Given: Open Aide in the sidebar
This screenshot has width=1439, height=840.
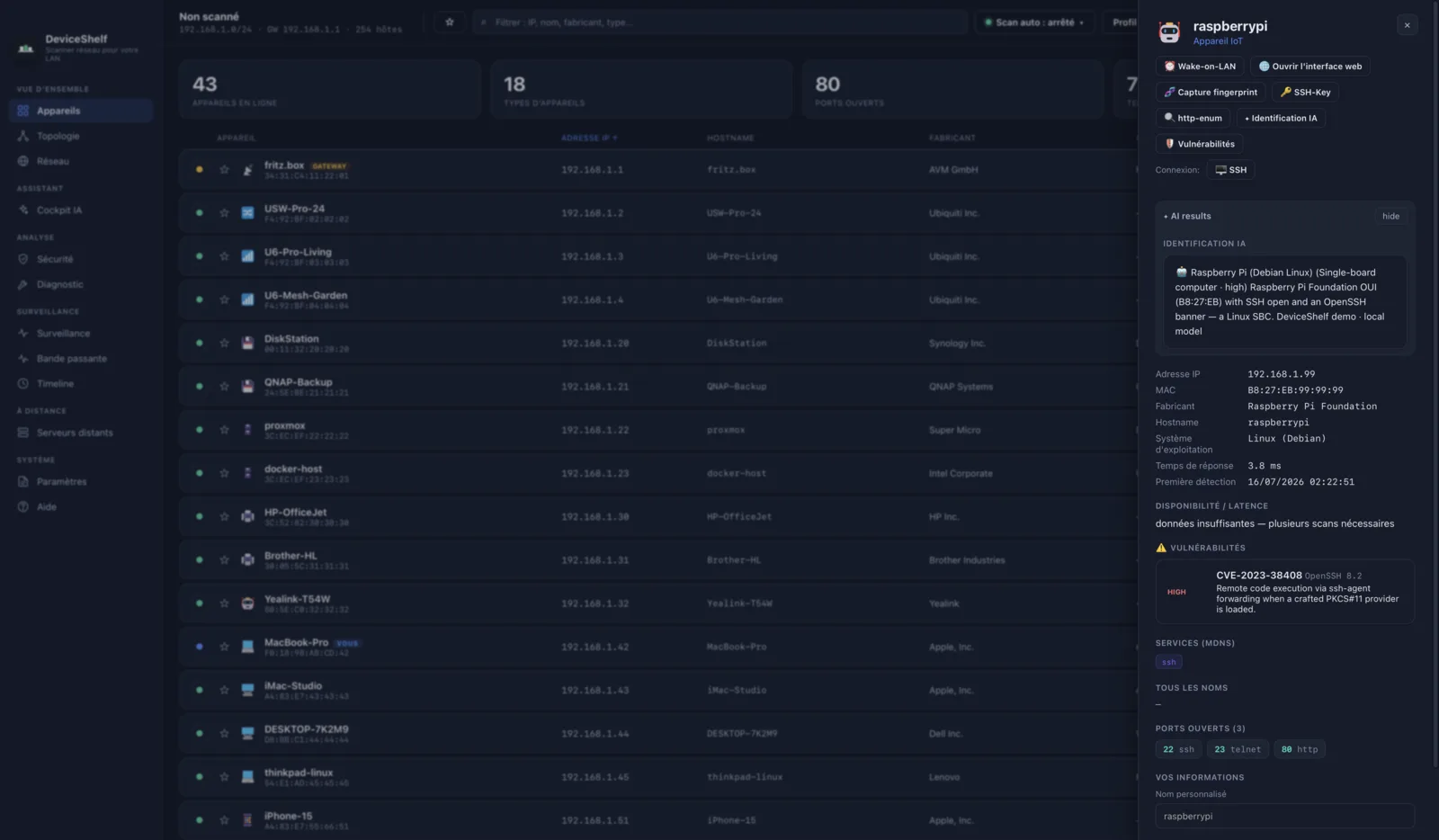Looking at the screenshot, I should [x=81, y=506].
